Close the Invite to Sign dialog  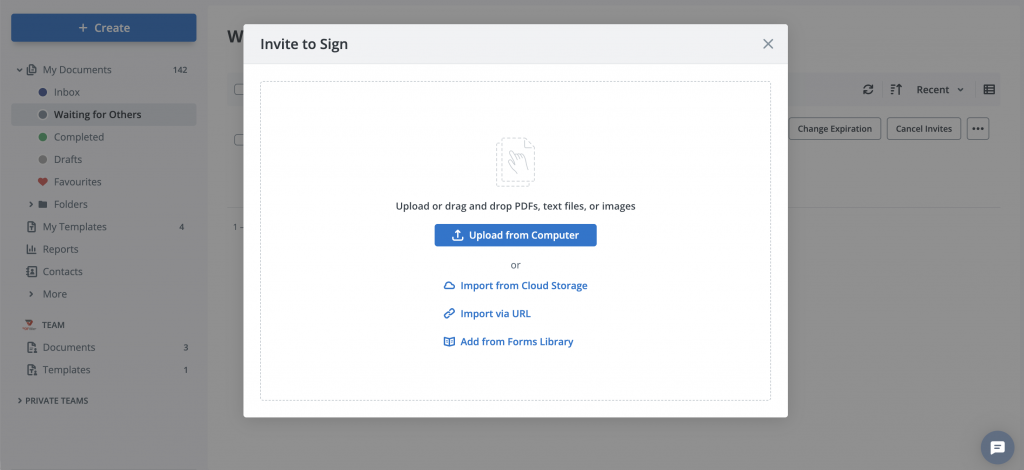[x=768, y=44]
